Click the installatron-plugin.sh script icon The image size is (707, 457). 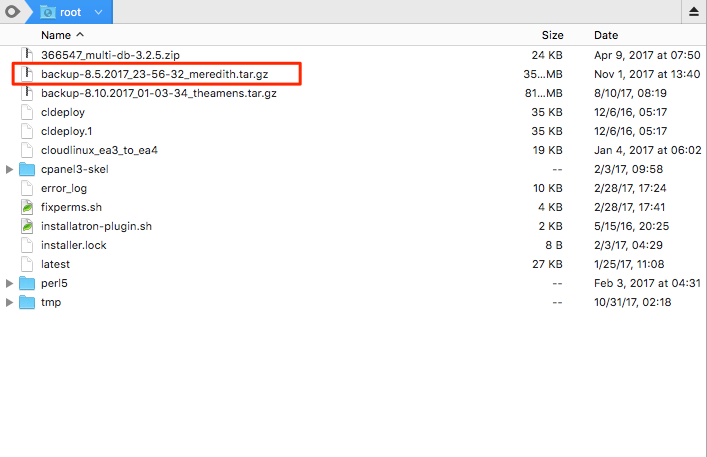coord(27,226)
